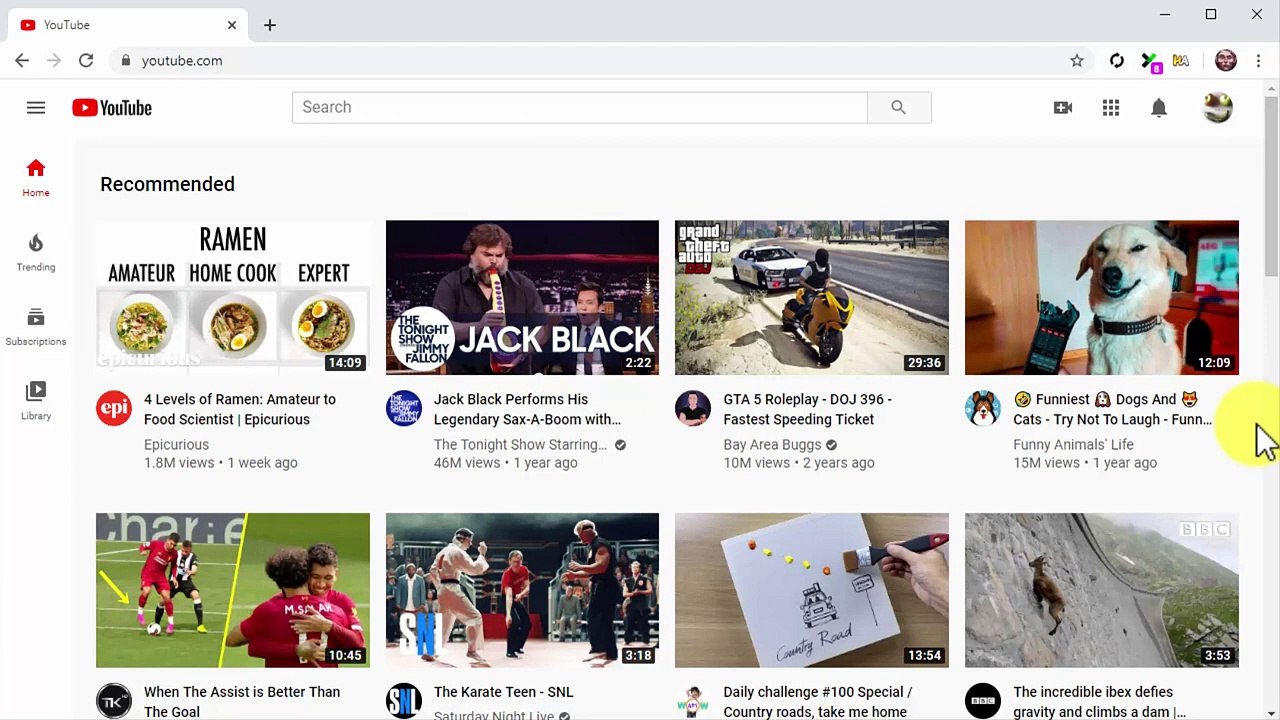The image size is (1280, 720).
Task: Open the soccer assist video thumbnail
Action: [233, 590]
